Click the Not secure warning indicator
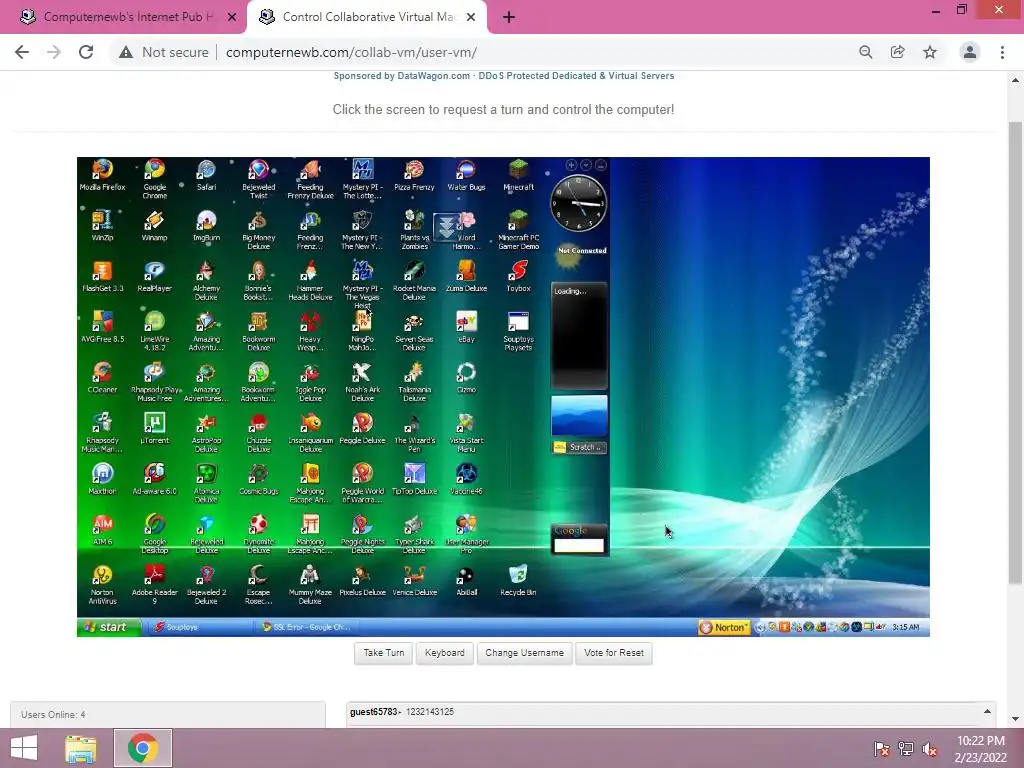This screenshot has width=1024, height=768. click(x=164, y=52)
